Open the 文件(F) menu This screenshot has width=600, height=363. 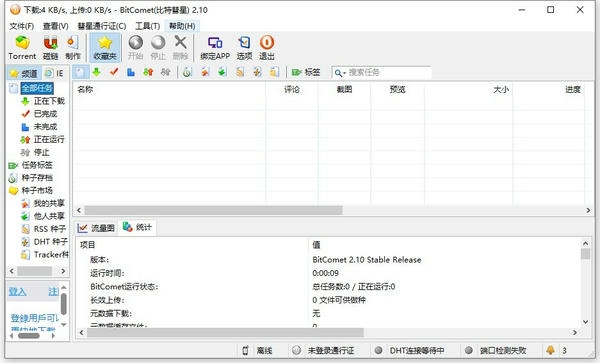(x=21, y=26)
